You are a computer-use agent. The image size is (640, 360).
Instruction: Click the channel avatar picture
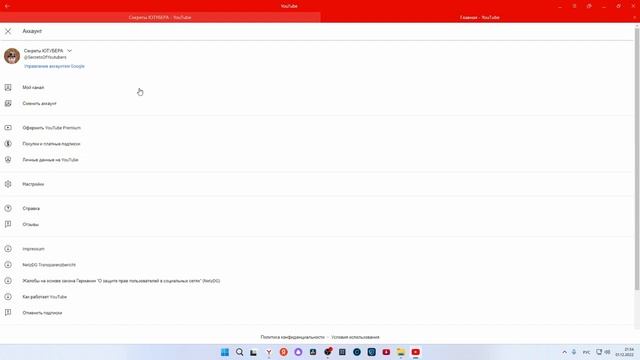pos(12,56)
